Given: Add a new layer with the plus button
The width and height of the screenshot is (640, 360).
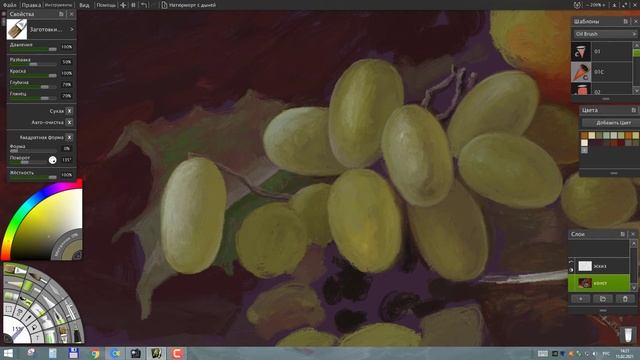Looking at the screenshot, I should tap(580, 299).
